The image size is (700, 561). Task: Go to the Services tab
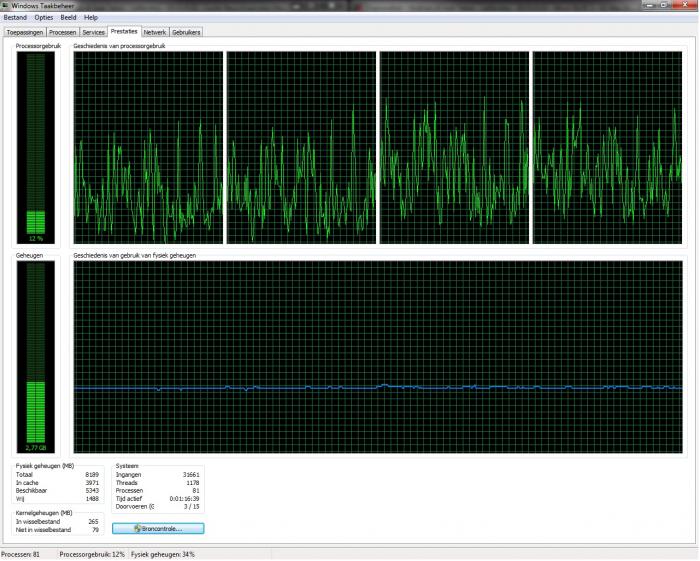93,32
